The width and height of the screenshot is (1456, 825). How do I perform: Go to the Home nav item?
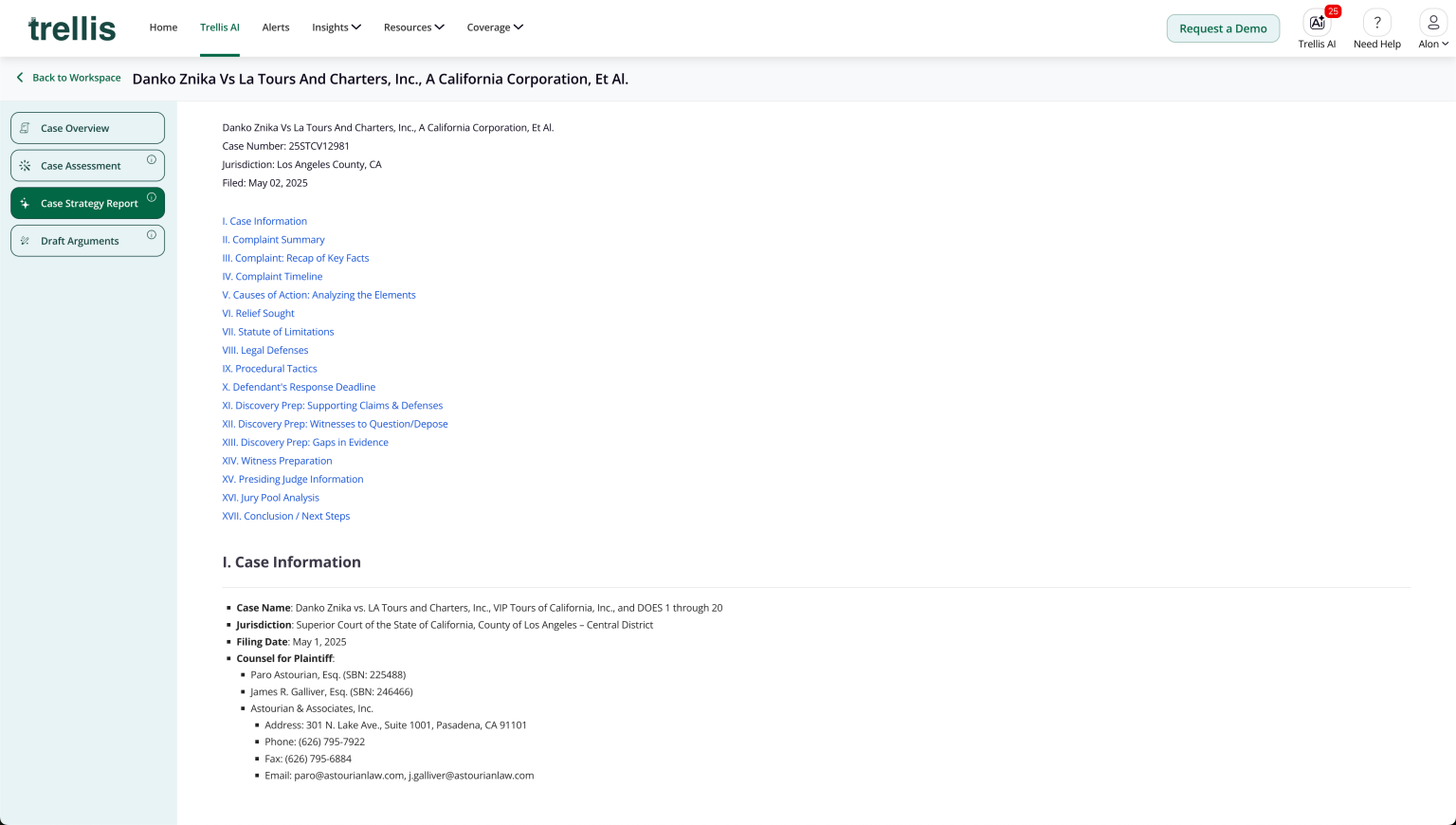click(x=163, y=27)
